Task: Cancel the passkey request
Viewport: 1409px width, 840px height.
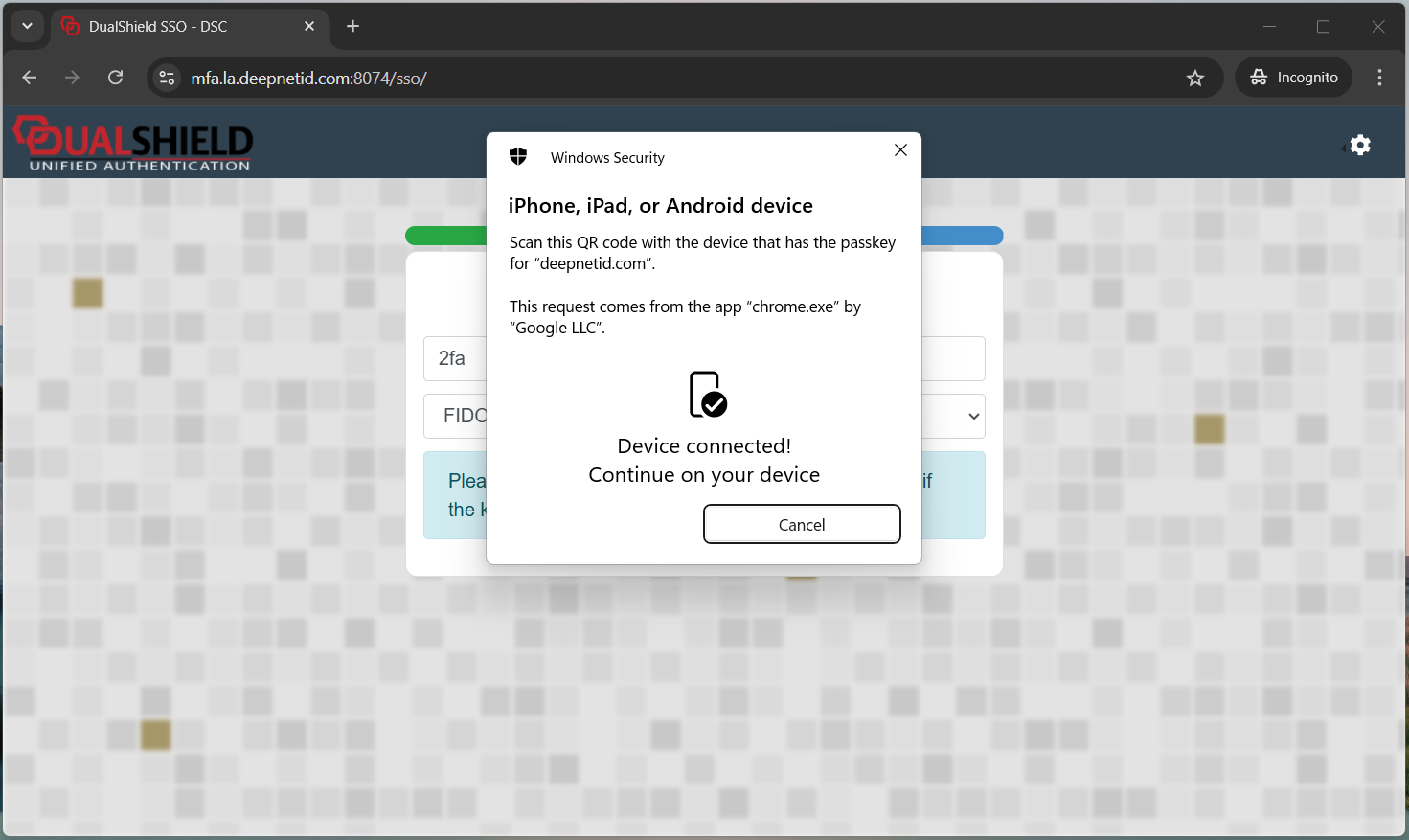Action: (x=802, y=524)
